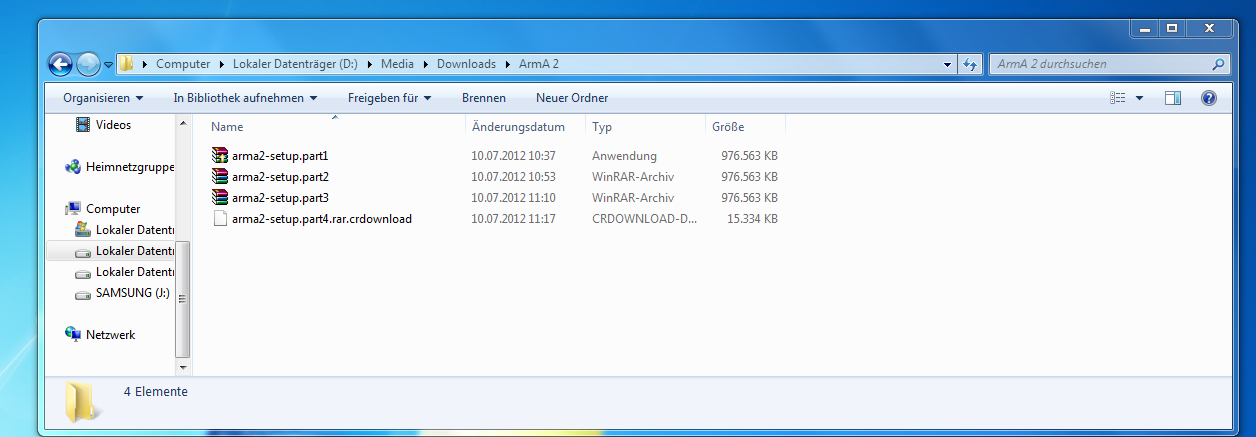Click the 15.334 KB size cell
This screenshot has height=437, width=1256.
(753, 219)
